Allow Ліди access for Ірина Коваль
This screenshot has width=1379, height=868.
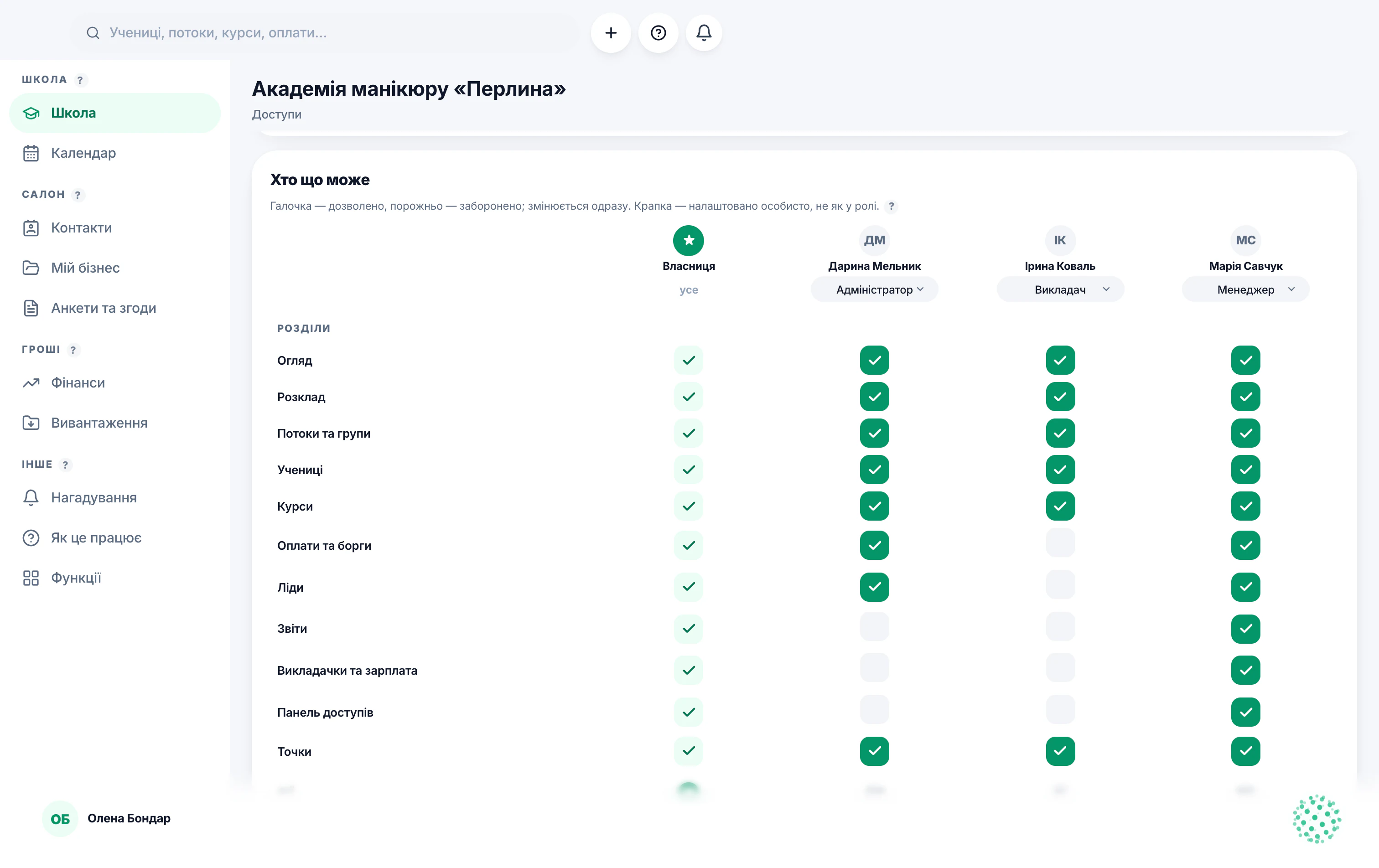(x=1060, y=584)
